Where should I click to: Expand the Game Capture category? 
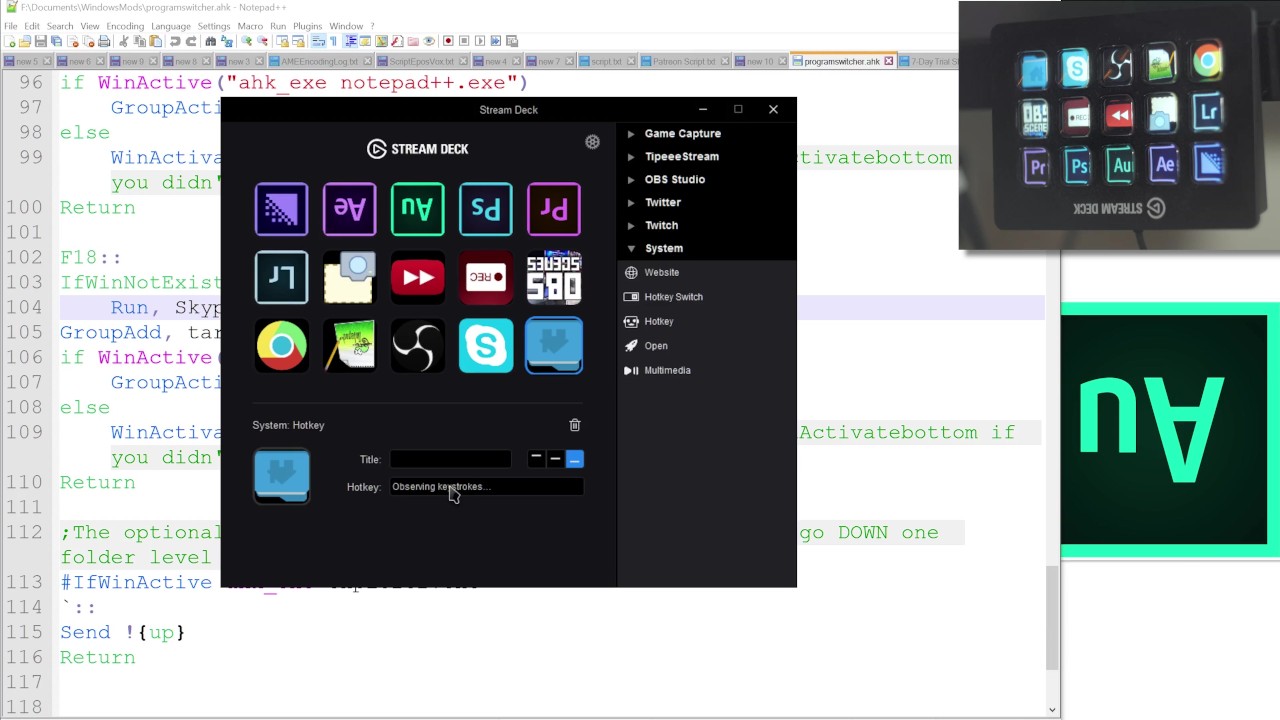coord(682,133)
